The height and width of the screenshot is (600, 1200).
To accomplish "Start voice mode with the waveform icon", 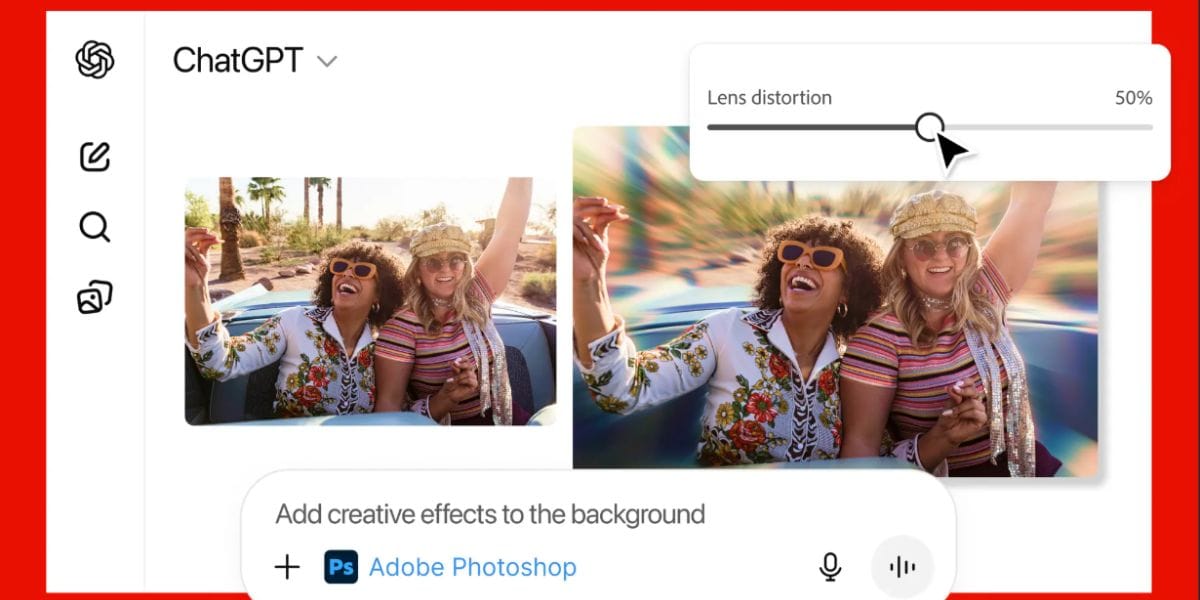I will 901,566.
